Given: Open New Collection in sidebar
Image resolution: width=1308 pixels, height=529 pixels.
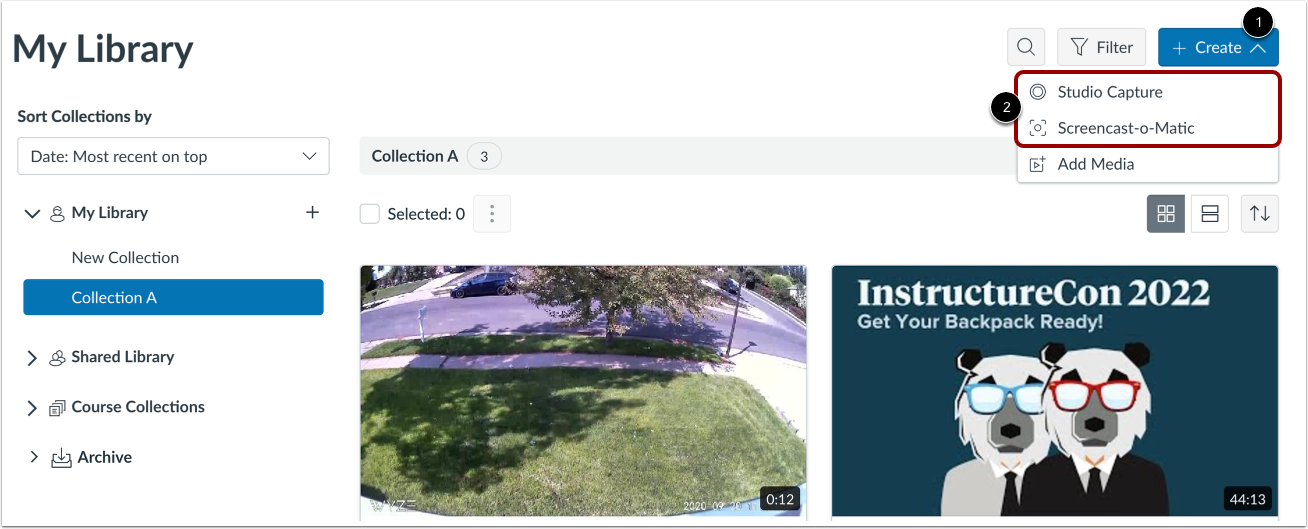Looking at the screenshot, I should coord(125,257).
